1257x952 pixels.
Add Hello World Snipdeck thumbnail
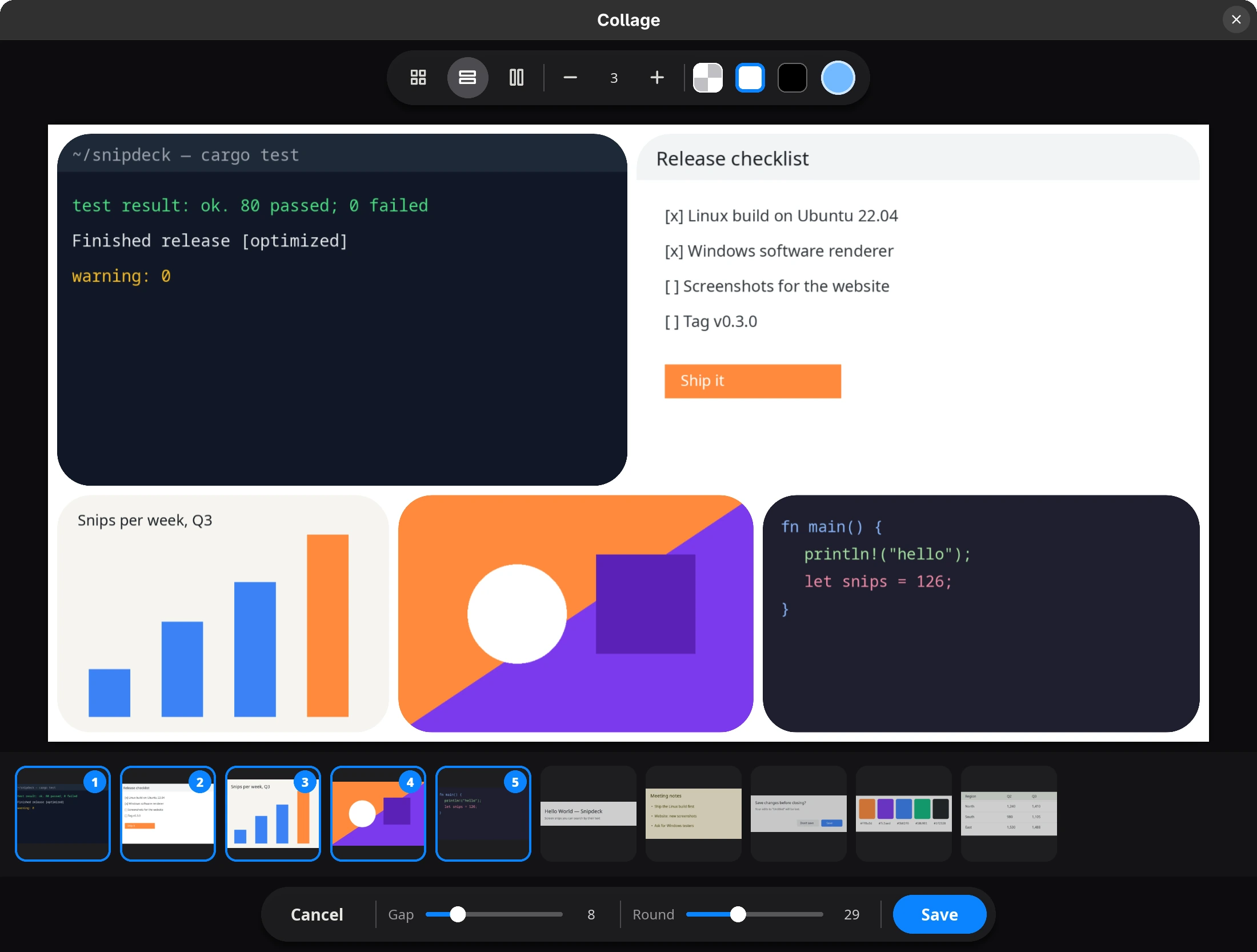pyautogui.click(x=589, y=814)
